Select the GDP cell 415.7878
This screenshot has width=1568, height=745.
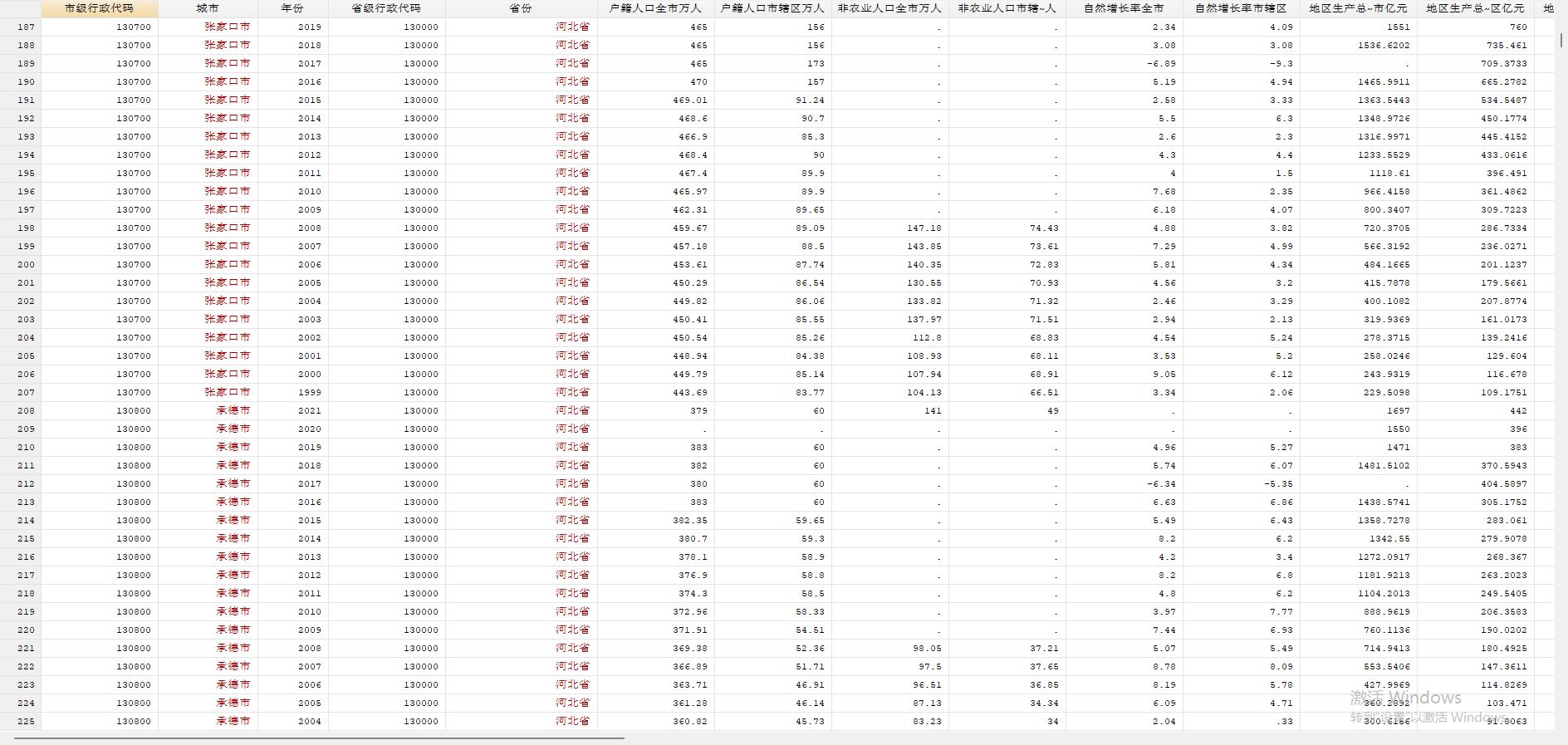tap(1358, 283)
